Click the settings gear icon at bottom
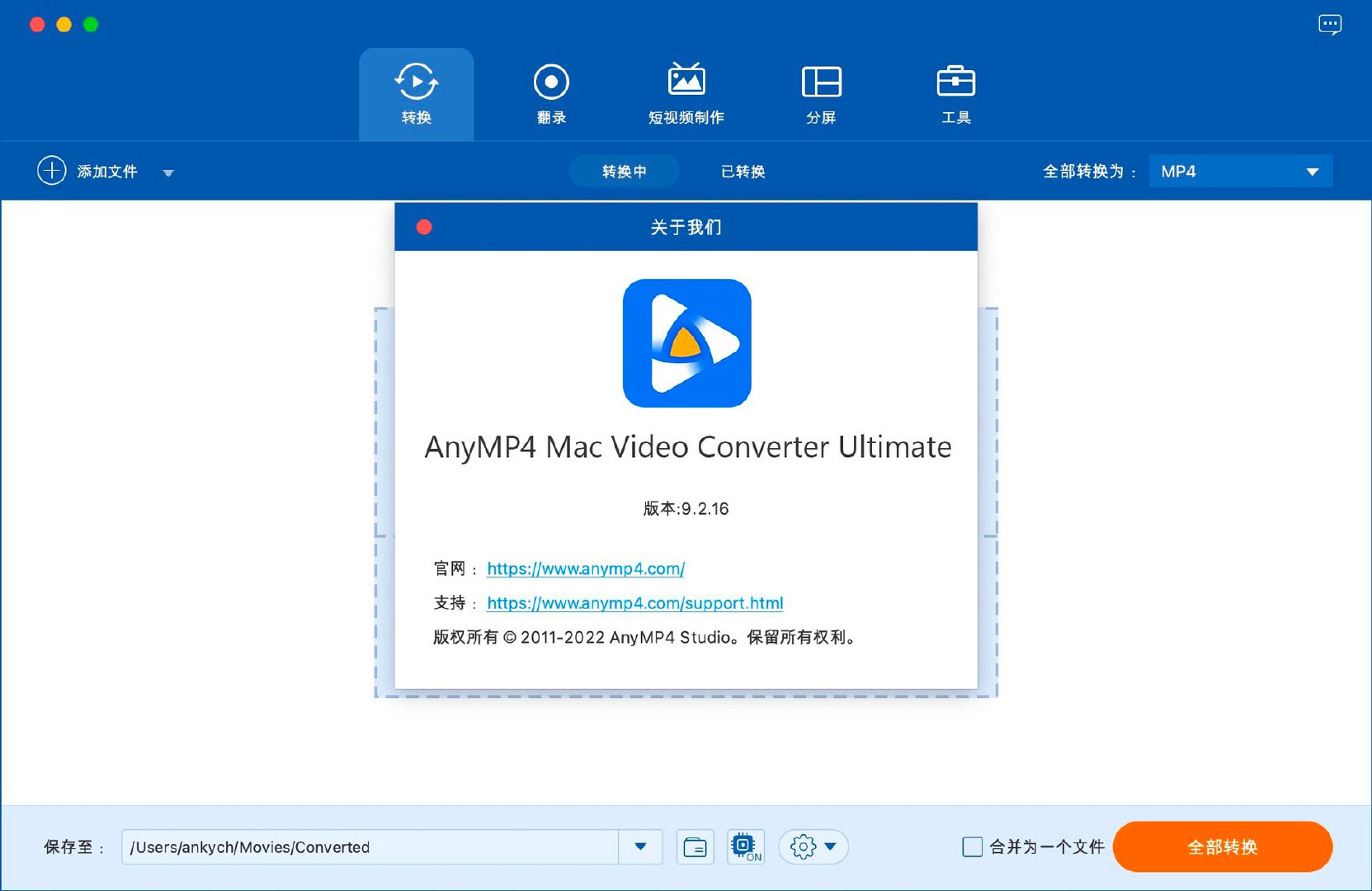Image resolution: width=1372 pixels, height=891 pixels. [x=802, y=846]
